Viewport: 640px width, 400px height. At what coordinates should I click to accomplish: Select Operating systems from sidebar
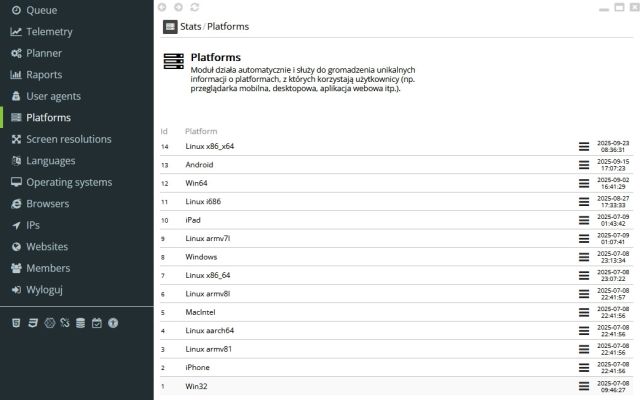tap(69, 182)
